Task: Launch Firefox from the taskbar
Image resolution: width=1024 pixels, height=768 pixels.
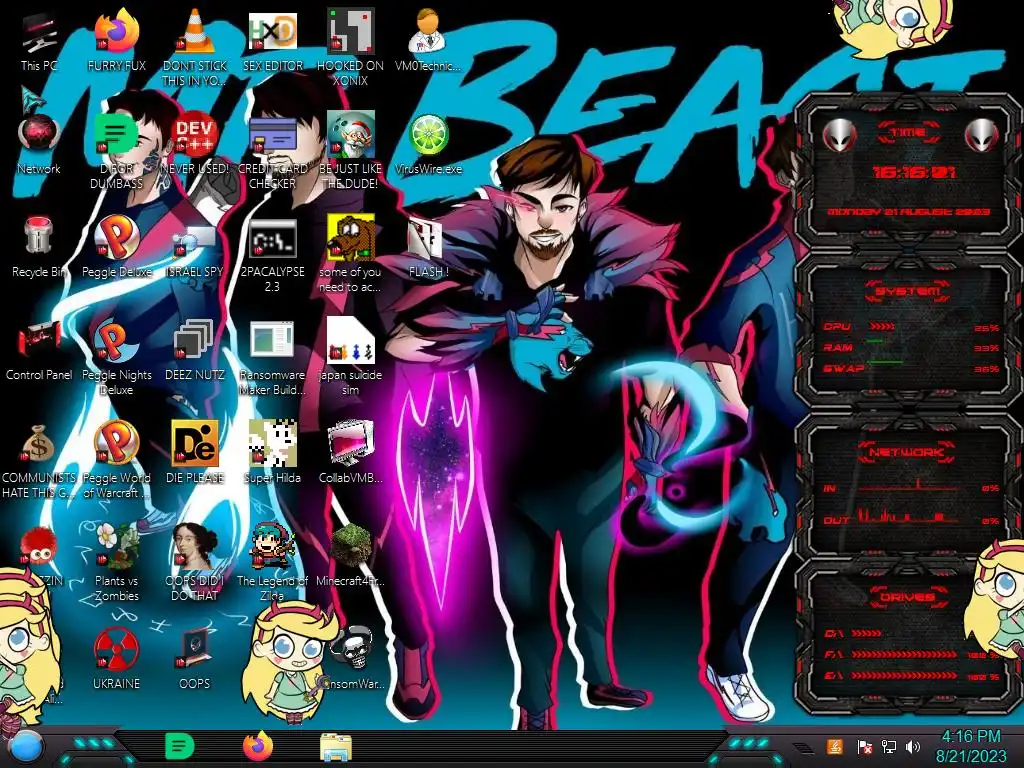Action: click(258, 746)
